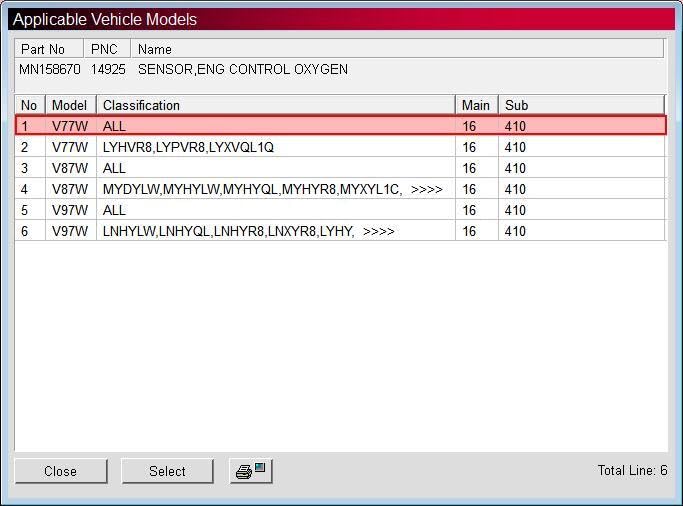The height and width of the screenshot is (506, 683).
Task: Click the Sub column header
Action: [x=582, y=105]
